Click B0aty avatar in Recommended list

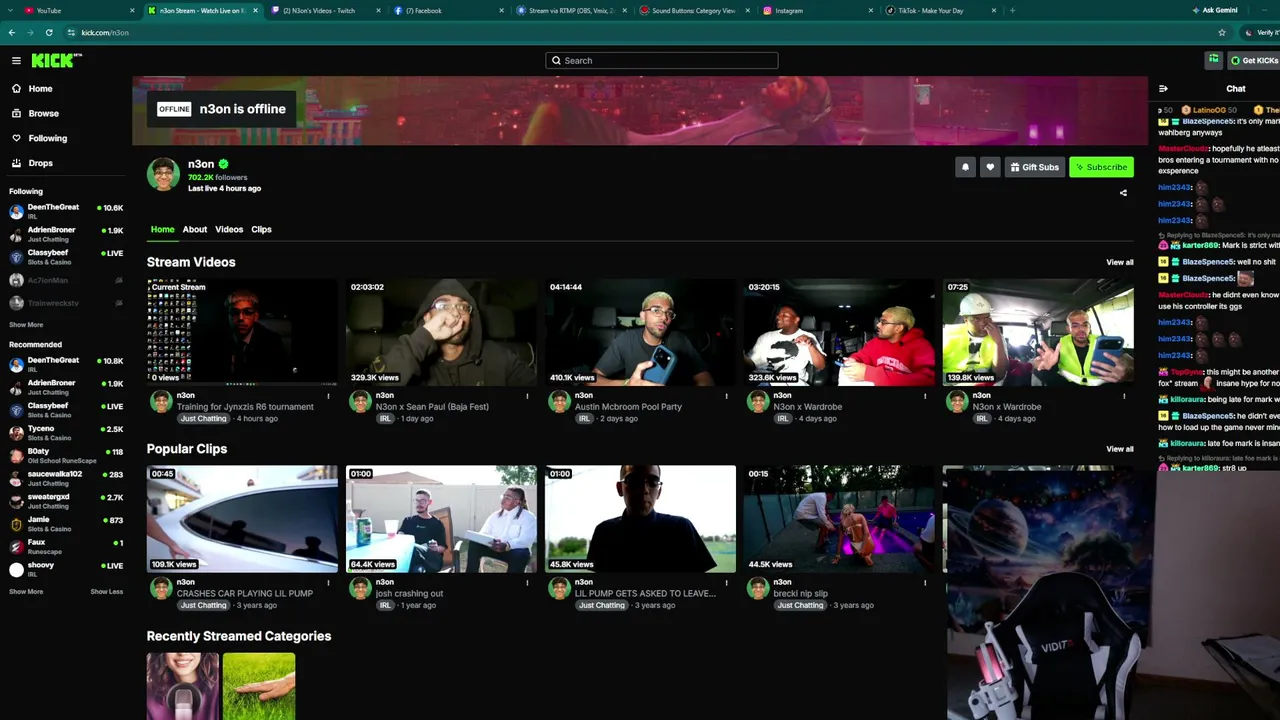[16, 456]
